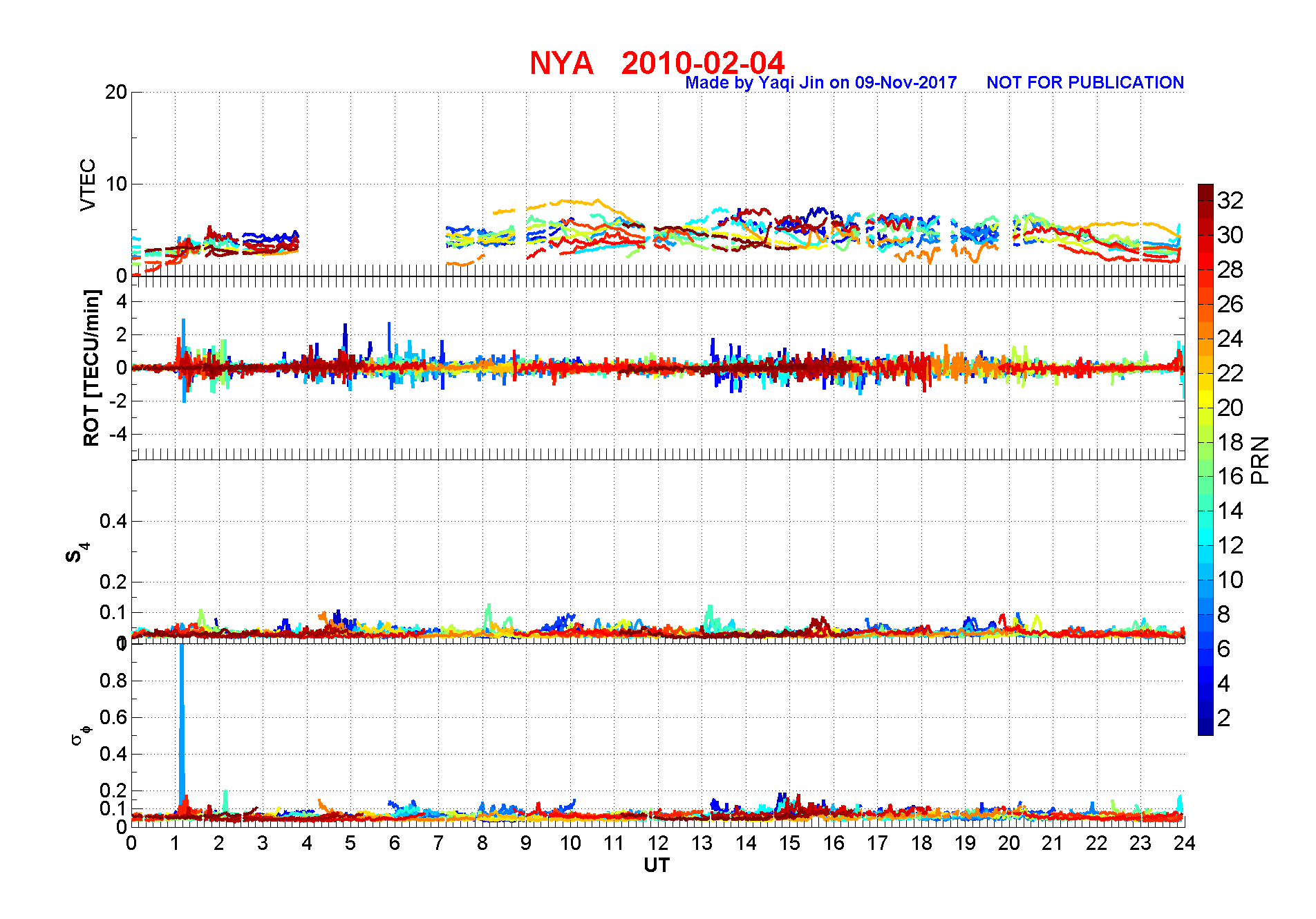Viewport: 1316px width, 919px height.
Task: Click the dark red top of PRN colorbar
Action: coord(1205,192)
